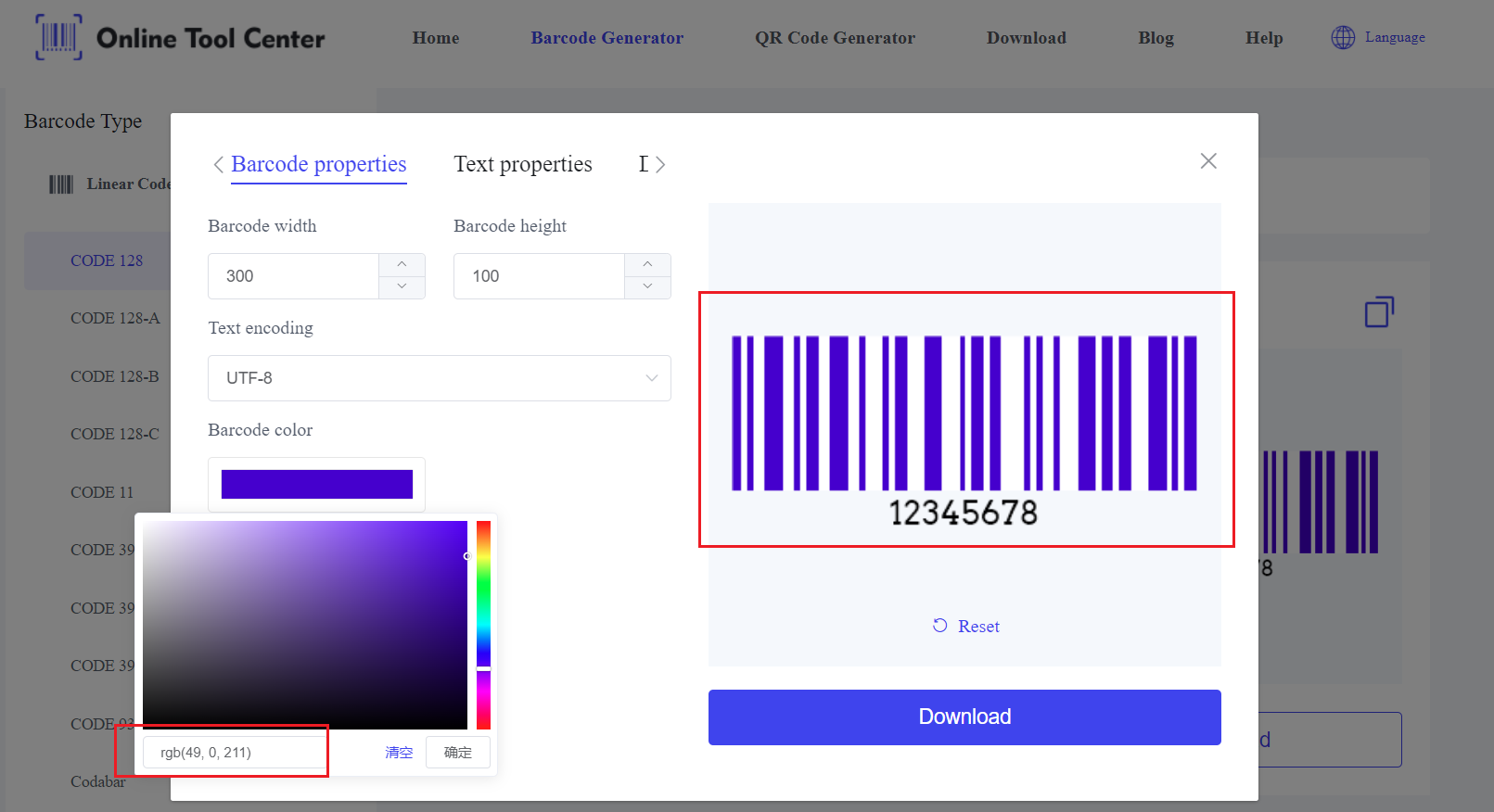1494x812 pixels.
Task: Select CODE 128-A barcode type
Action: 115,318
